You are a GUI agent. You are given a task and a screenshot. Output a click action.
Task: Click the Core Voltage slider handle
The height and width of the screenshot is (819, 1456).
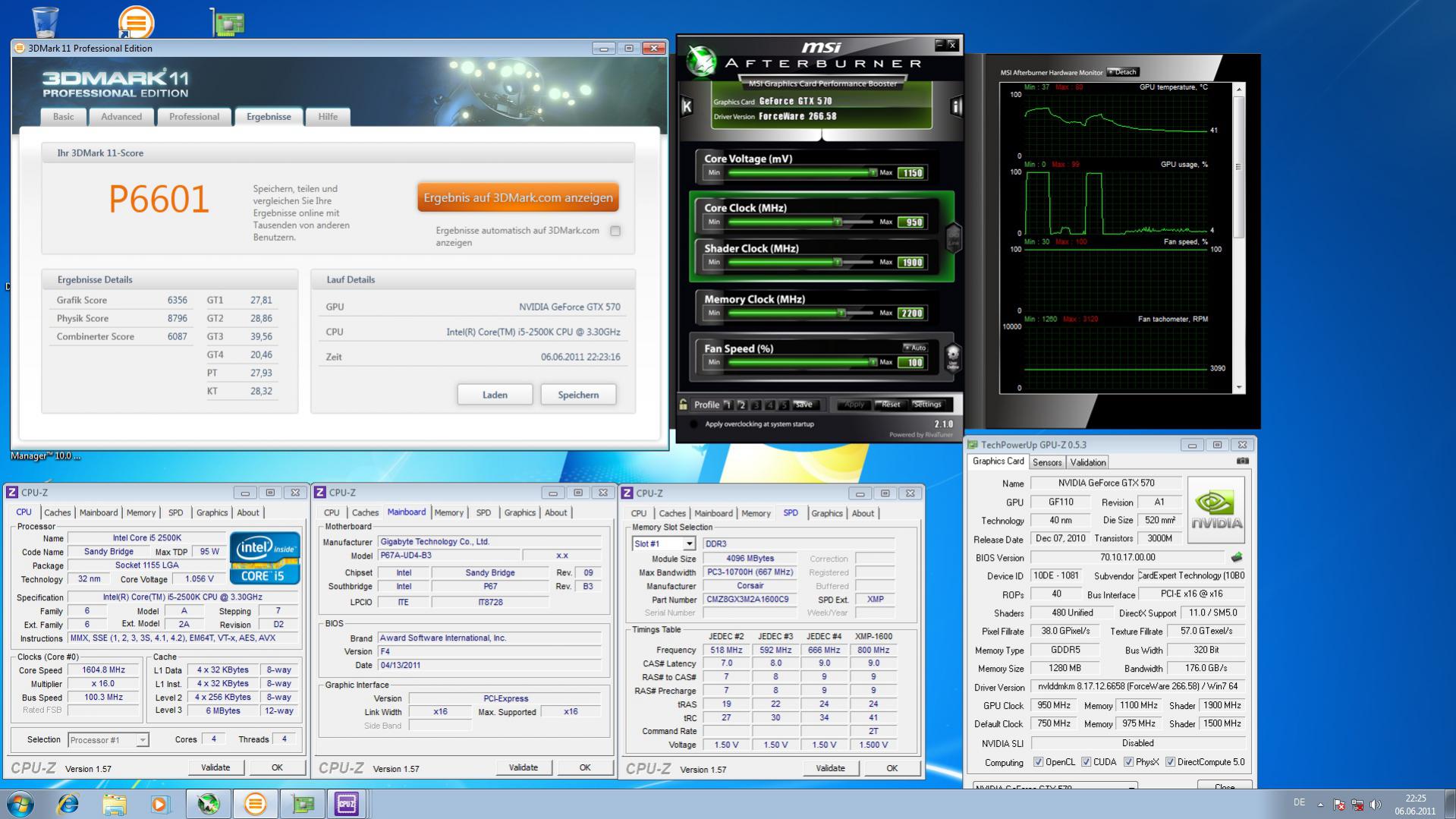point(873,173)
